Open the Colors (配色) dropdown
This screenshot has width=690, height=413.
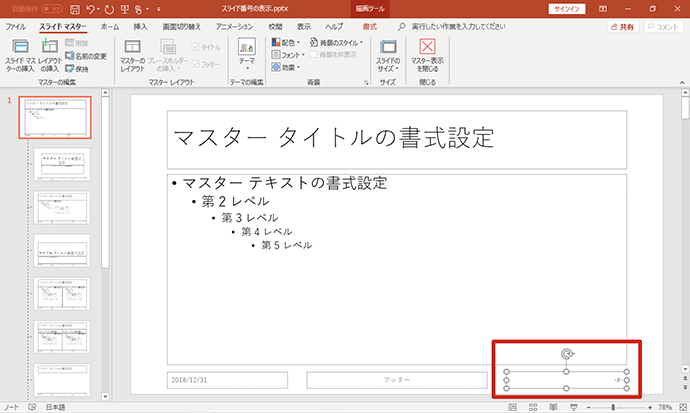click(286, 42)
